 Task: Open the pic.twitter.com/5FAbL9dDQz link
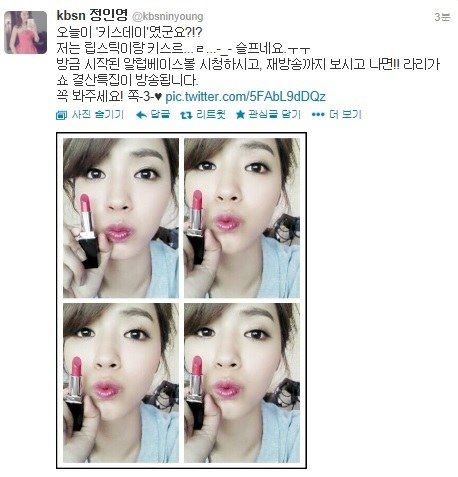pyautogui.click(x=245, y=97)
